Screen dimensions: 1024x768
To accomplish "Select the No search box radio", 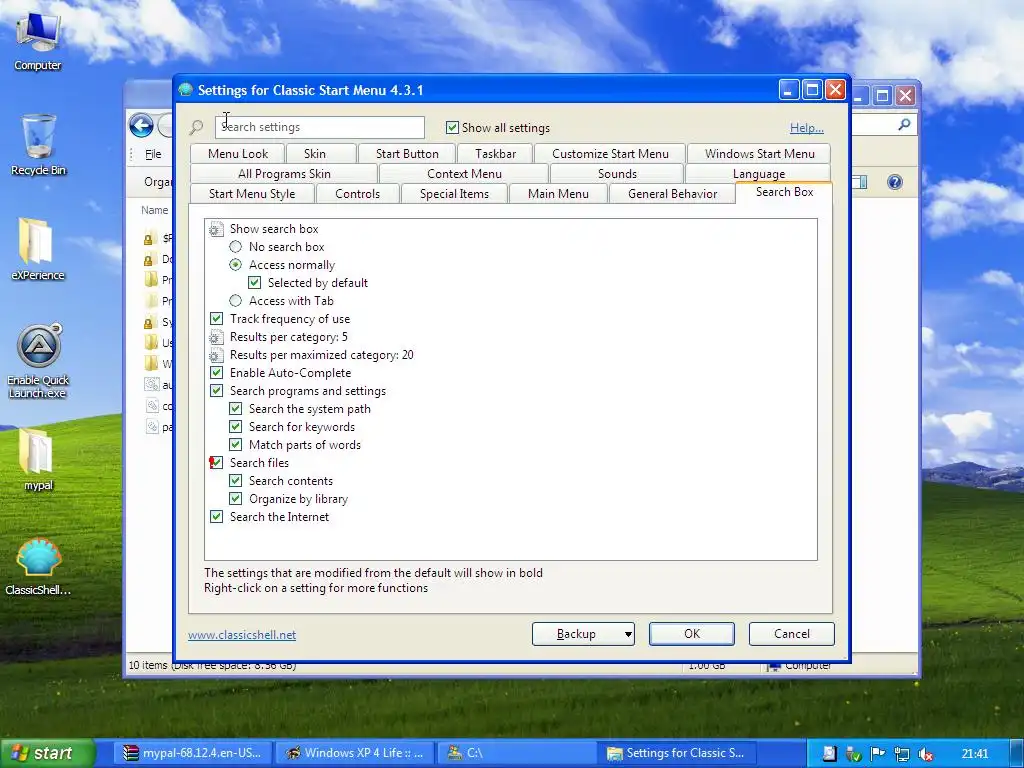I will click(x=236, y=247).
